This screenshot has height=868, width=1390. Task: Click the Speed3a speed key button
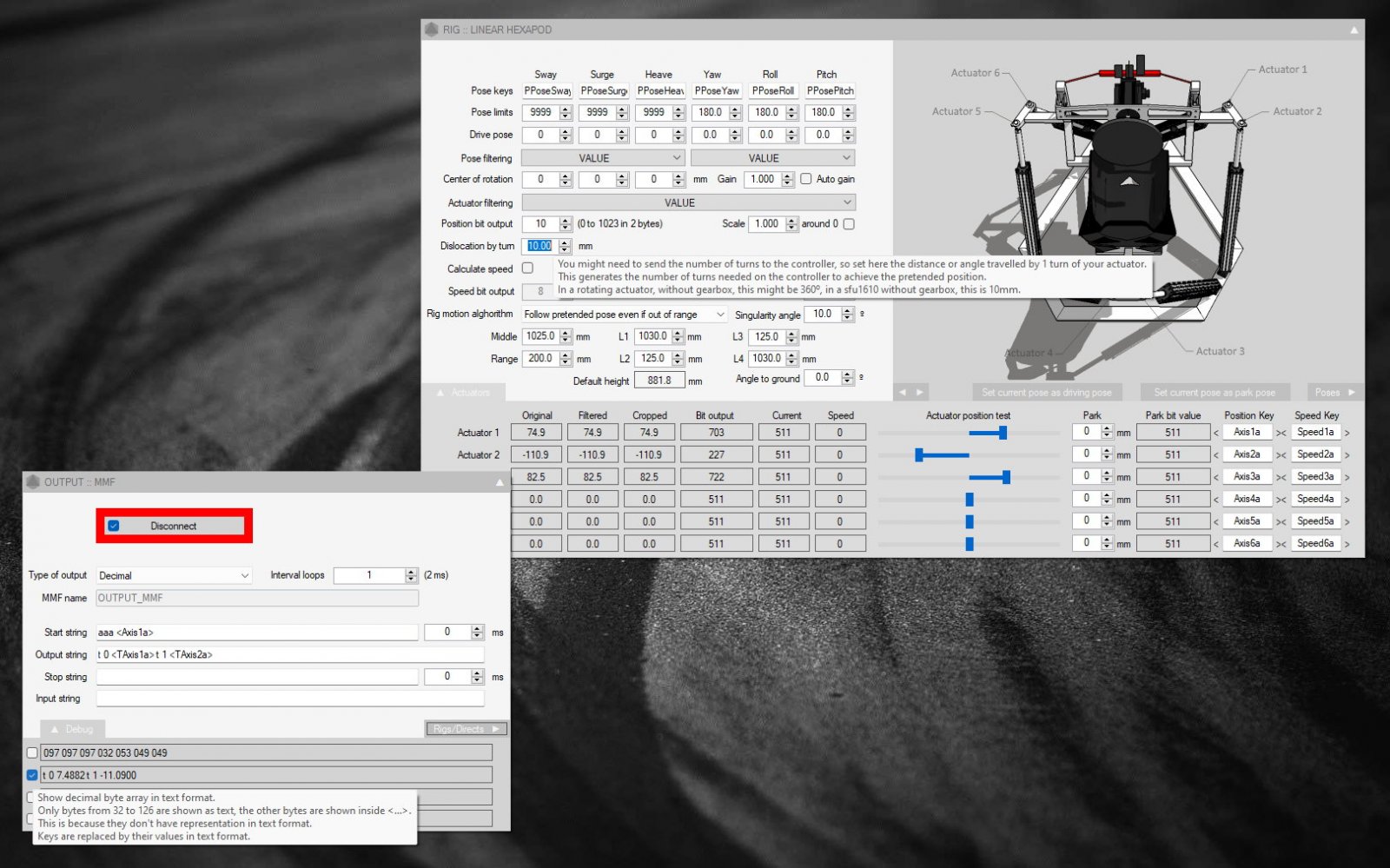point(1315,477)
